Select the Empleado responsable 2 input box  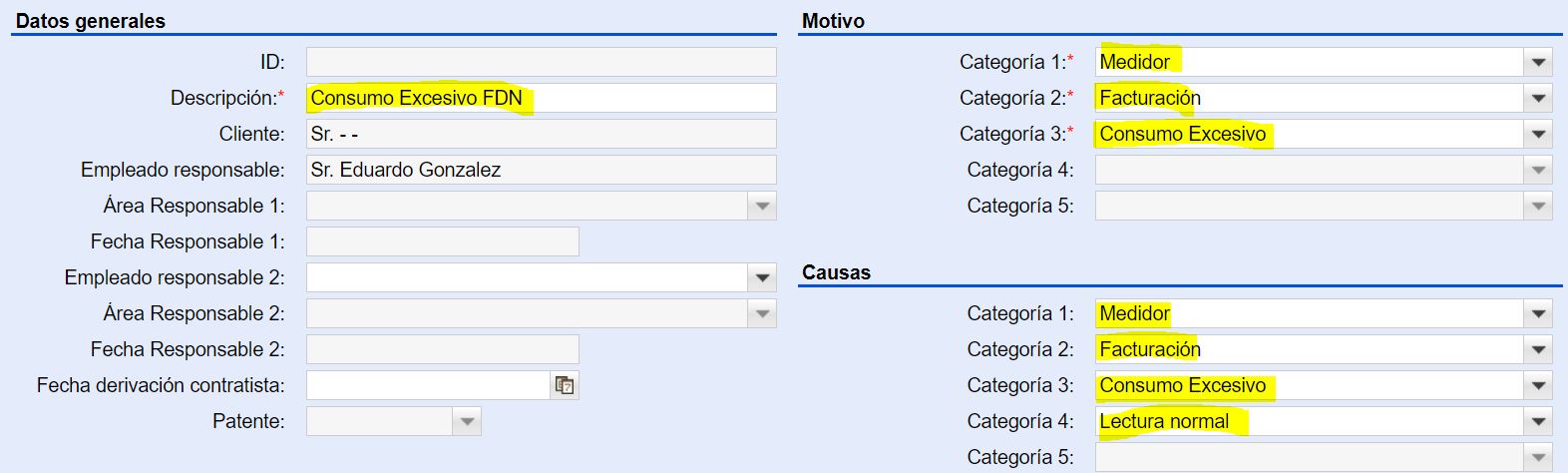pyautogui.click(x=528, y=277)
